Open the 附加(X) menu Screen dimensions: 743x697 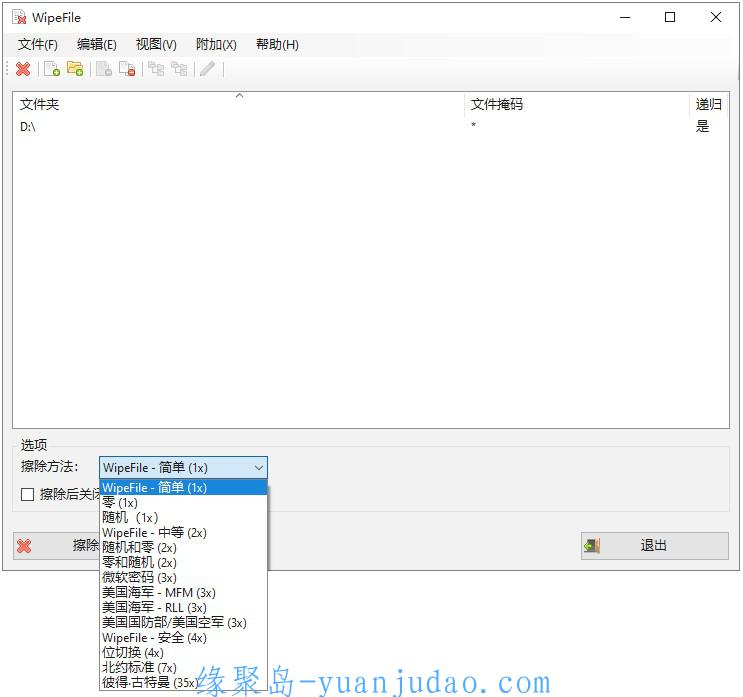click(x=216, y=45)
